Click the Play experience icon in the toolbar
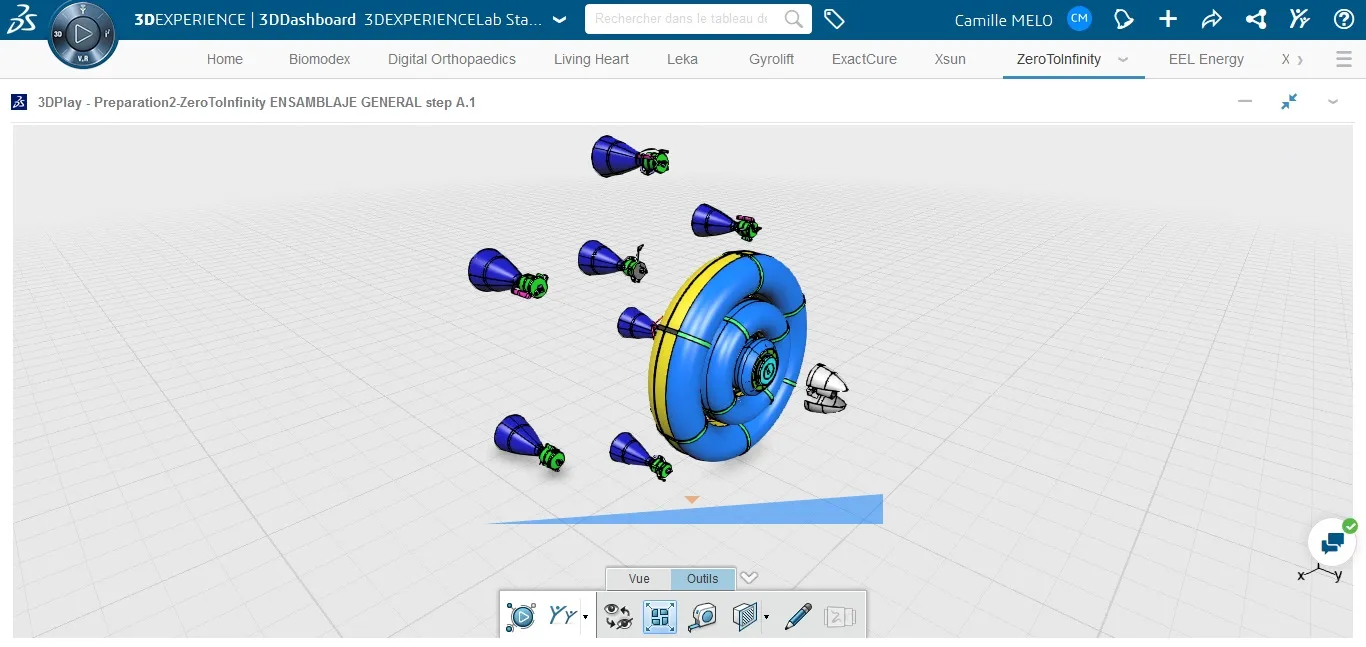 pos(521,615)
